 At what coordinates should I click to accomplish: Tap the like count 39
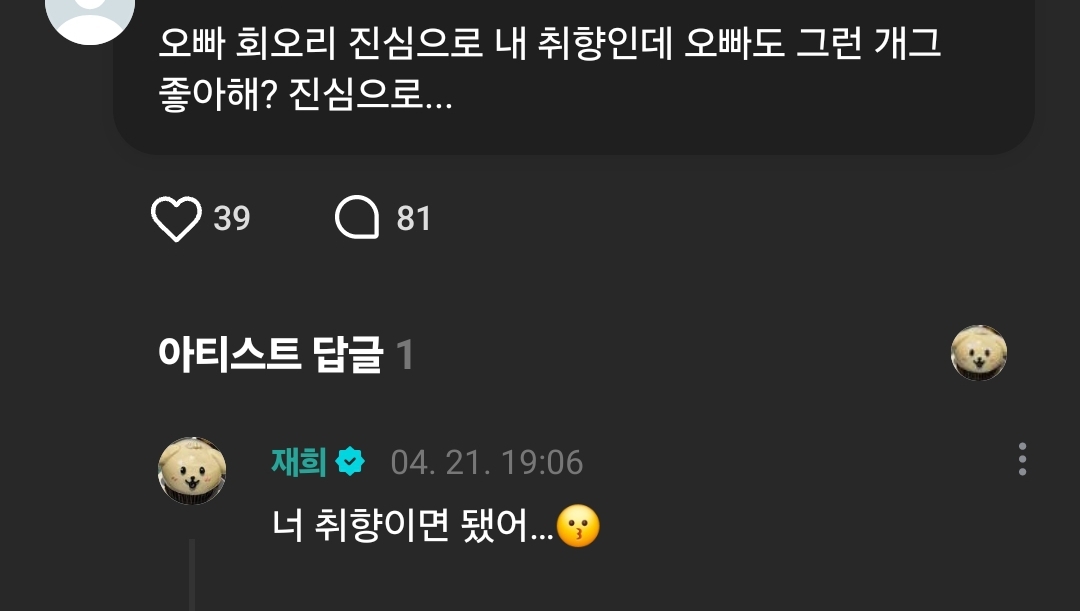[231, 218]
